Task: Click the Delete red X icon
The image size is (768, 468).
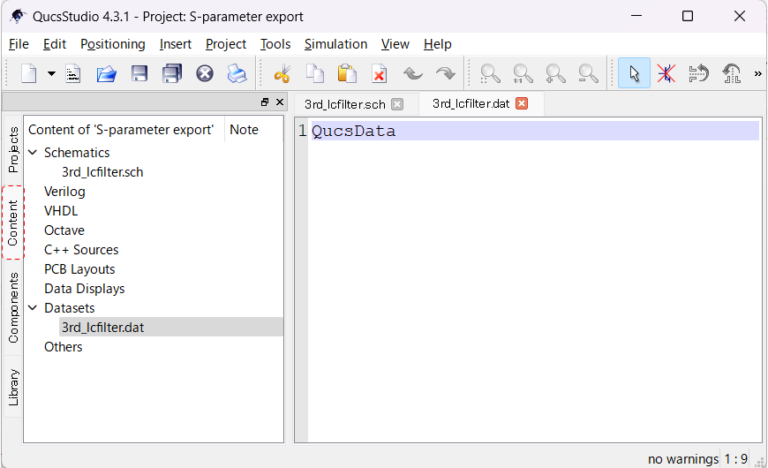Action: point(379,74)
